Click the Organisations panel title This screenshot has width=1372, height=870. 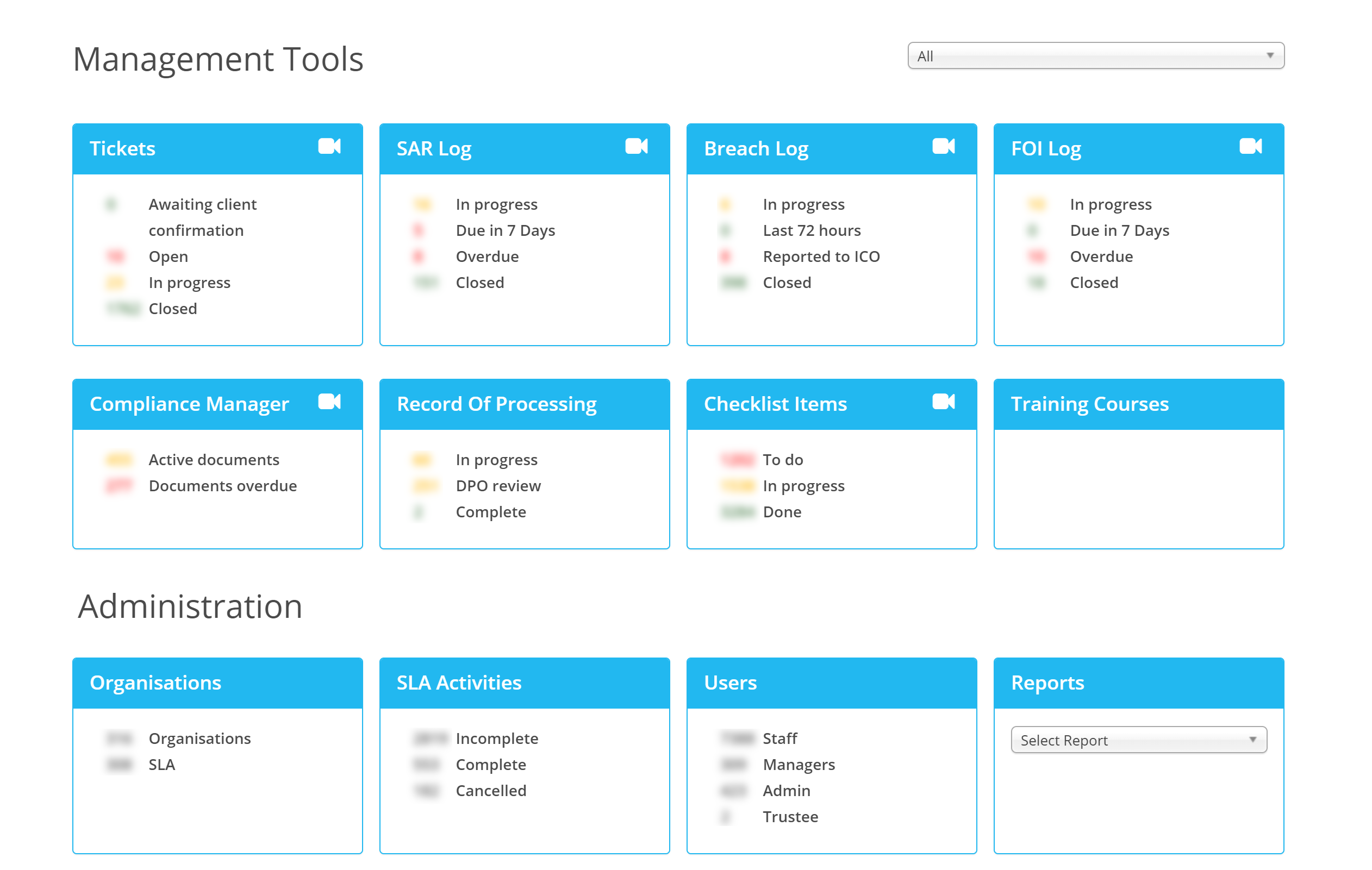[x=155, y=682]
